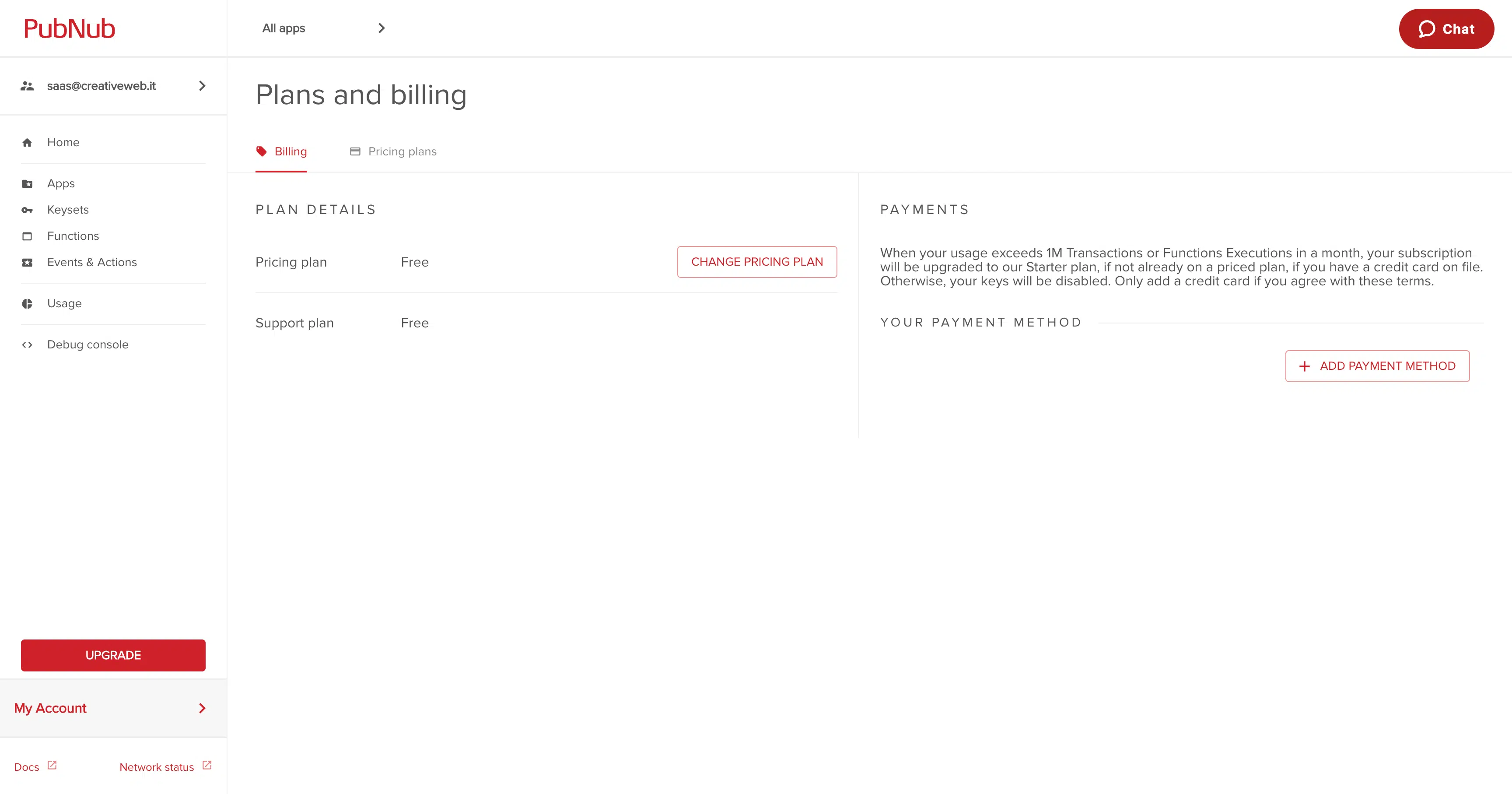Viewport: 1512px width, 794px height.
Task: Open Functions in the sidebar
Action: [113, 236]
